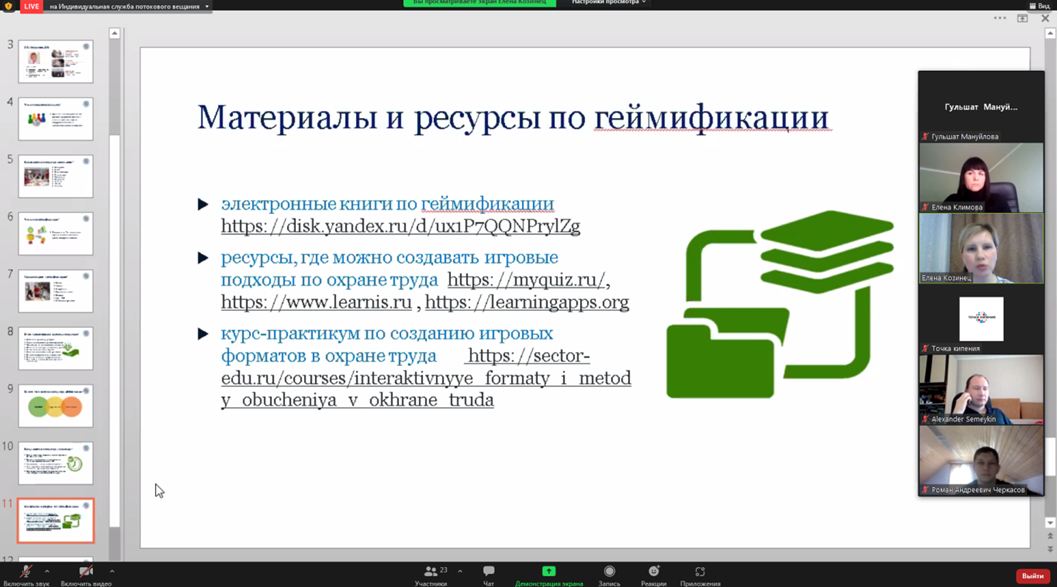The width and height of the screenshot is (1058, 587).
Task: Open video panel three-dots options
Action: (1000, 18)
